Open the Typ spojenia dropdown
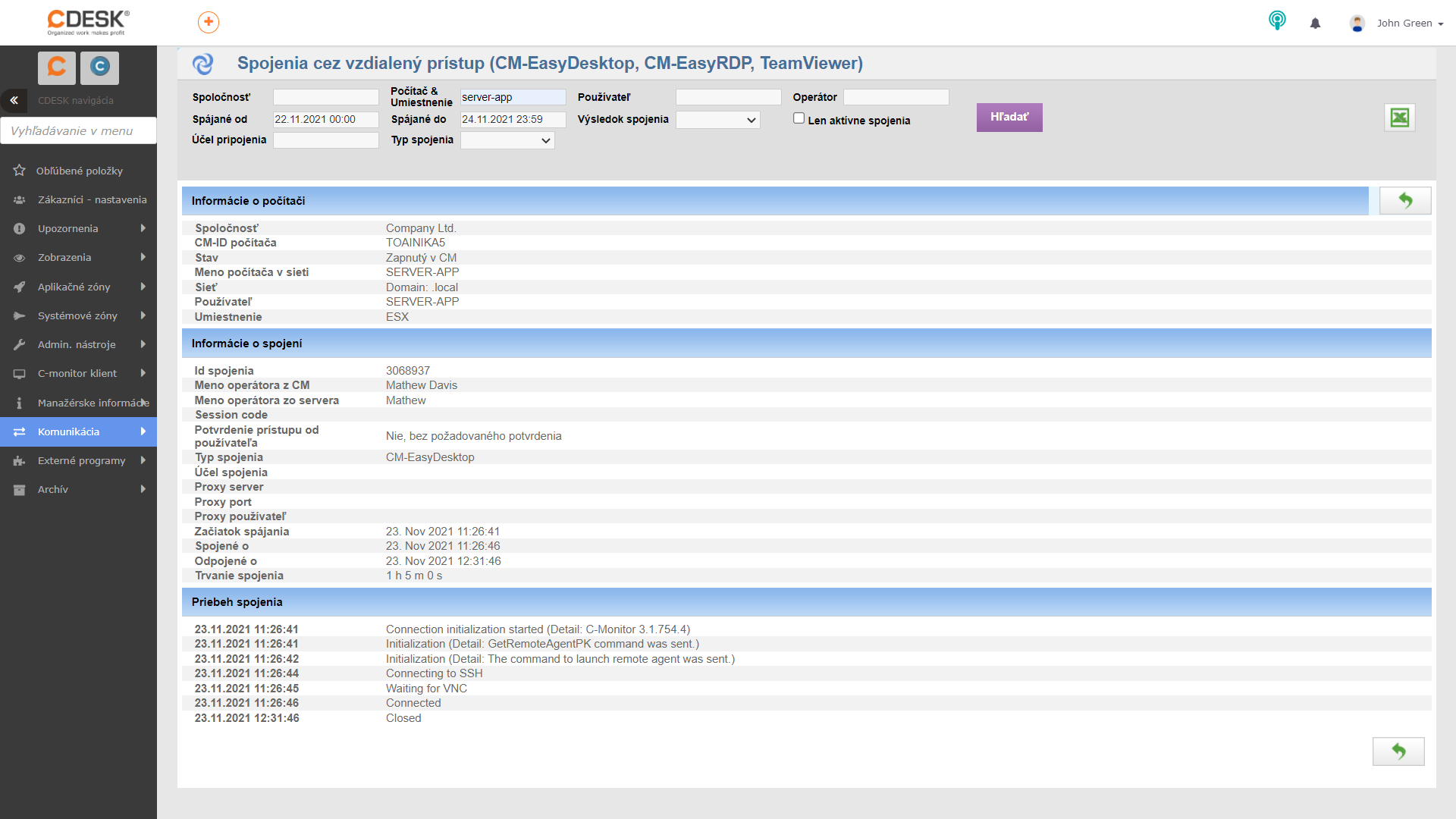 [507, 140]
